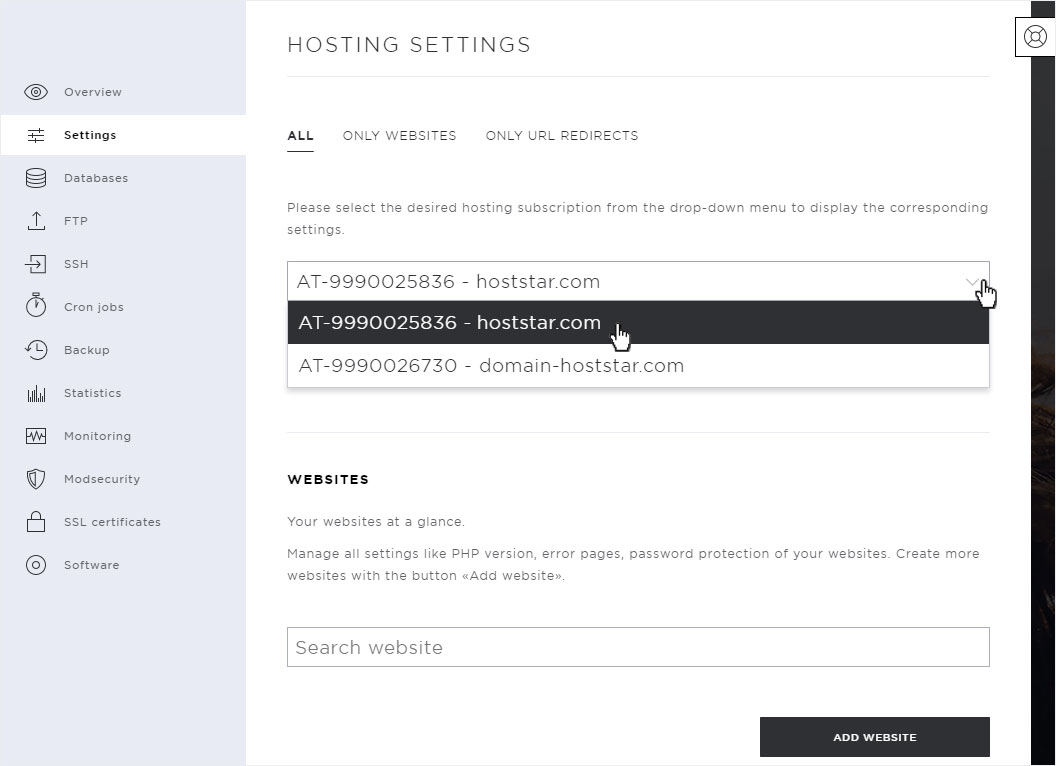Switch to ONLY URL REDIRECTS tab
Image resolution: width=1056 pixels, height=766 pixels.
click(562, 135)
